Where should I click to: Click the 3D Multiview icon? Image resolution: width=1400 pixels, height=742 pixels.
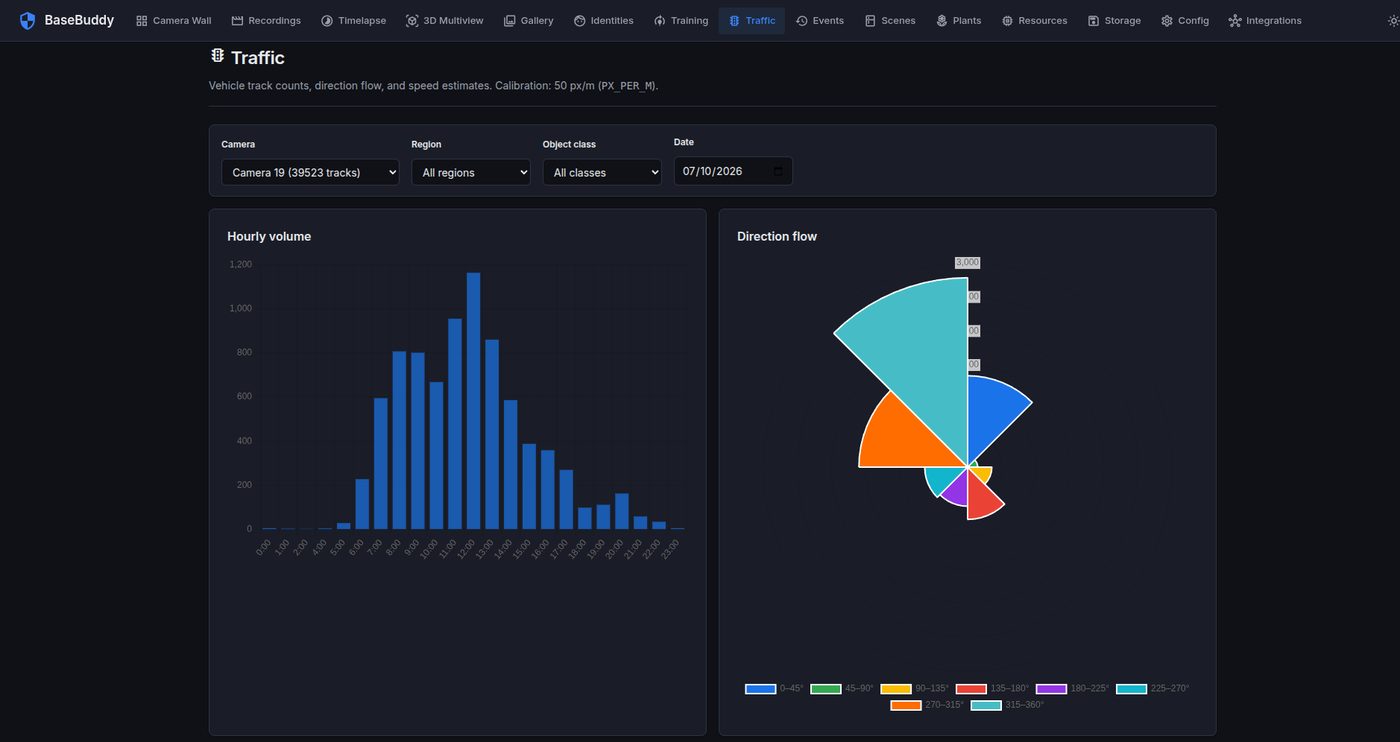[x=412, y=20]
